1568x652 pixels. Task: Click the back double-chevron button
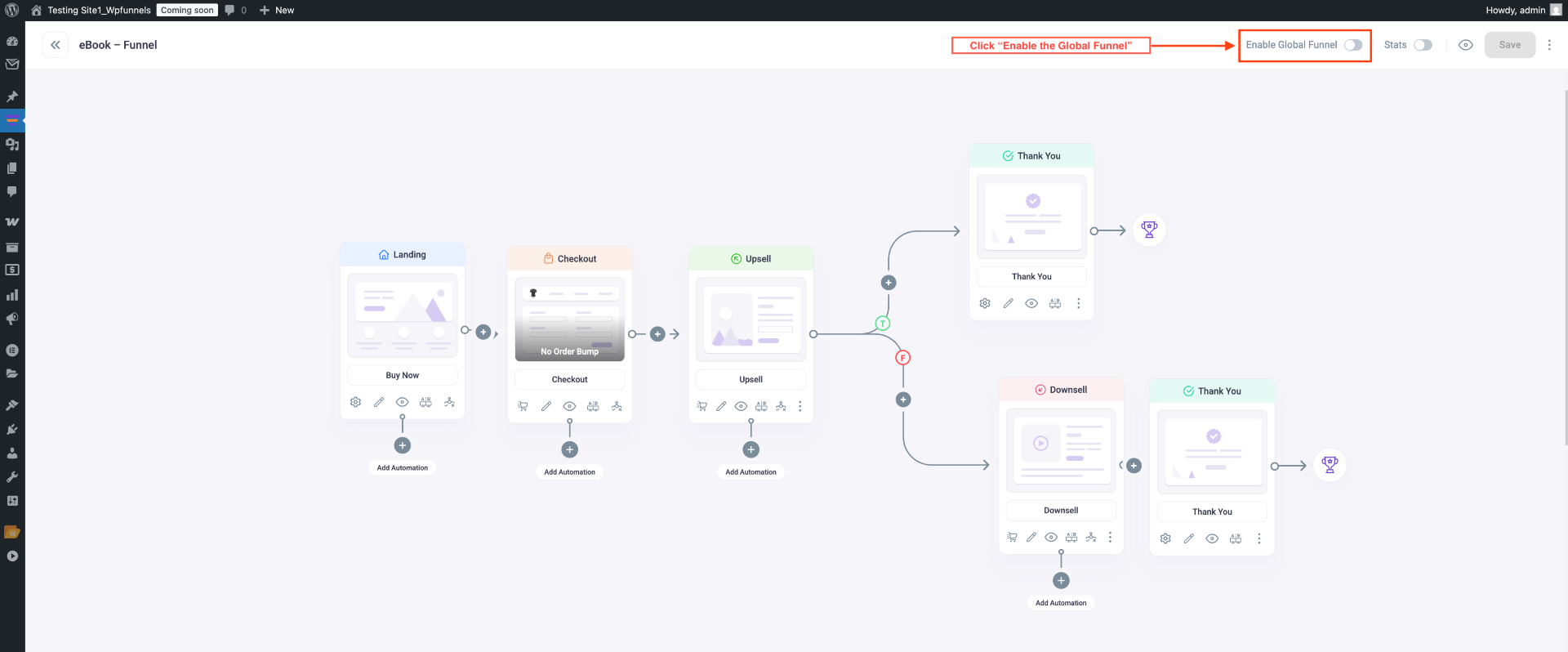56,45
